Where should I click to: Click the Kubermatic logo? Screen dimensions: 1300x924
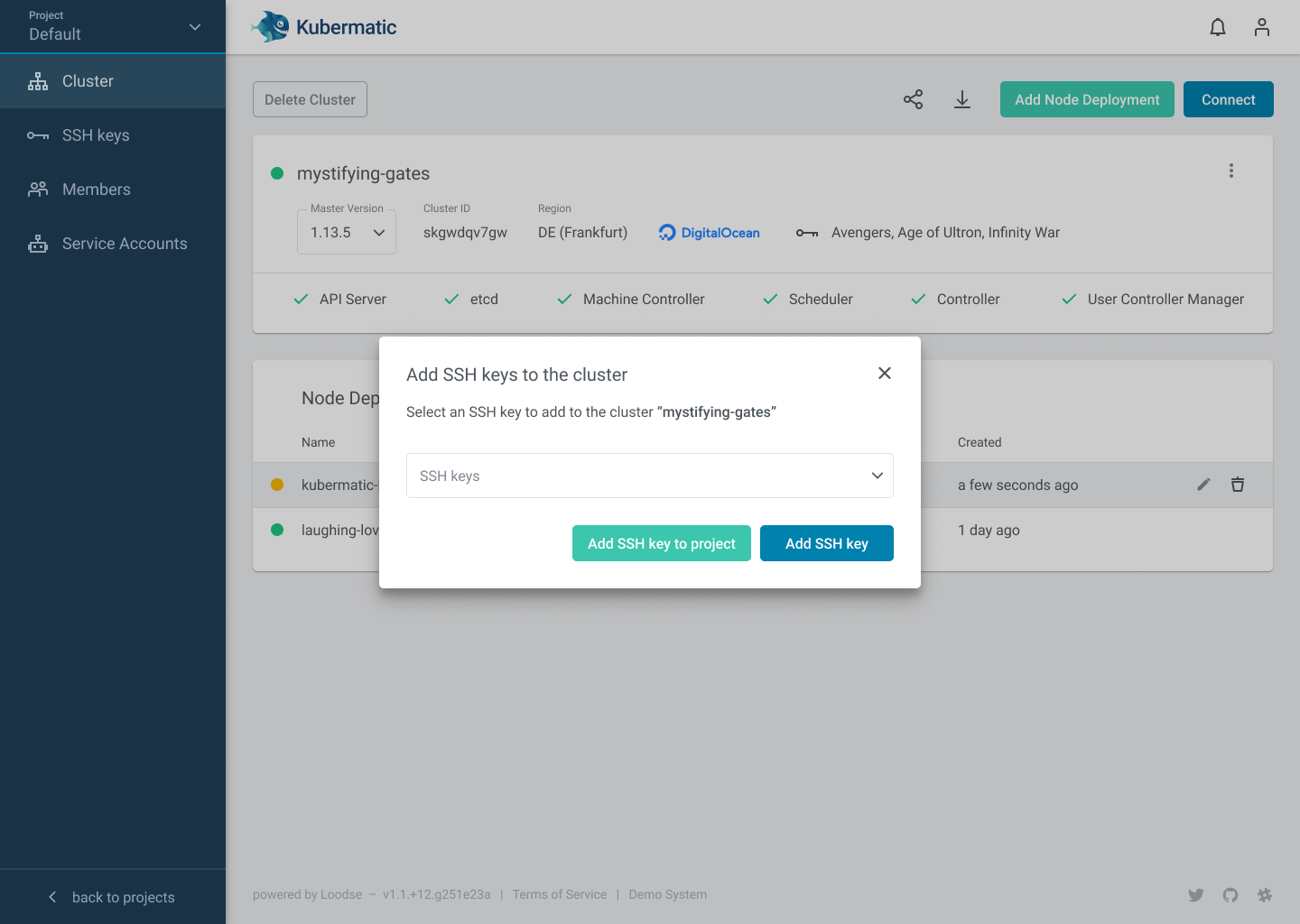[323, 27]
